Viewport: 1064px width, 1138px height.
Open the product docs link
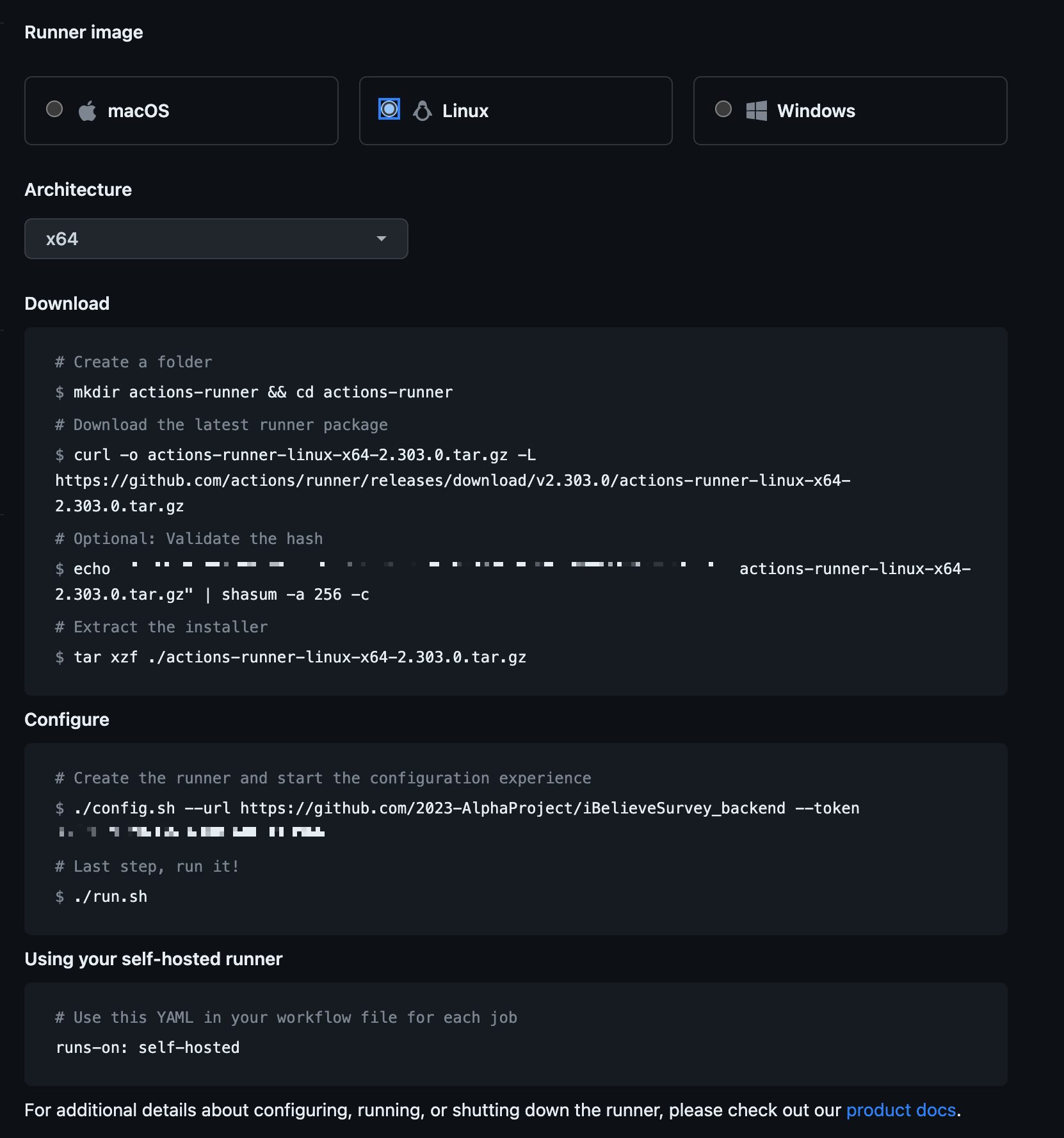901,1110
